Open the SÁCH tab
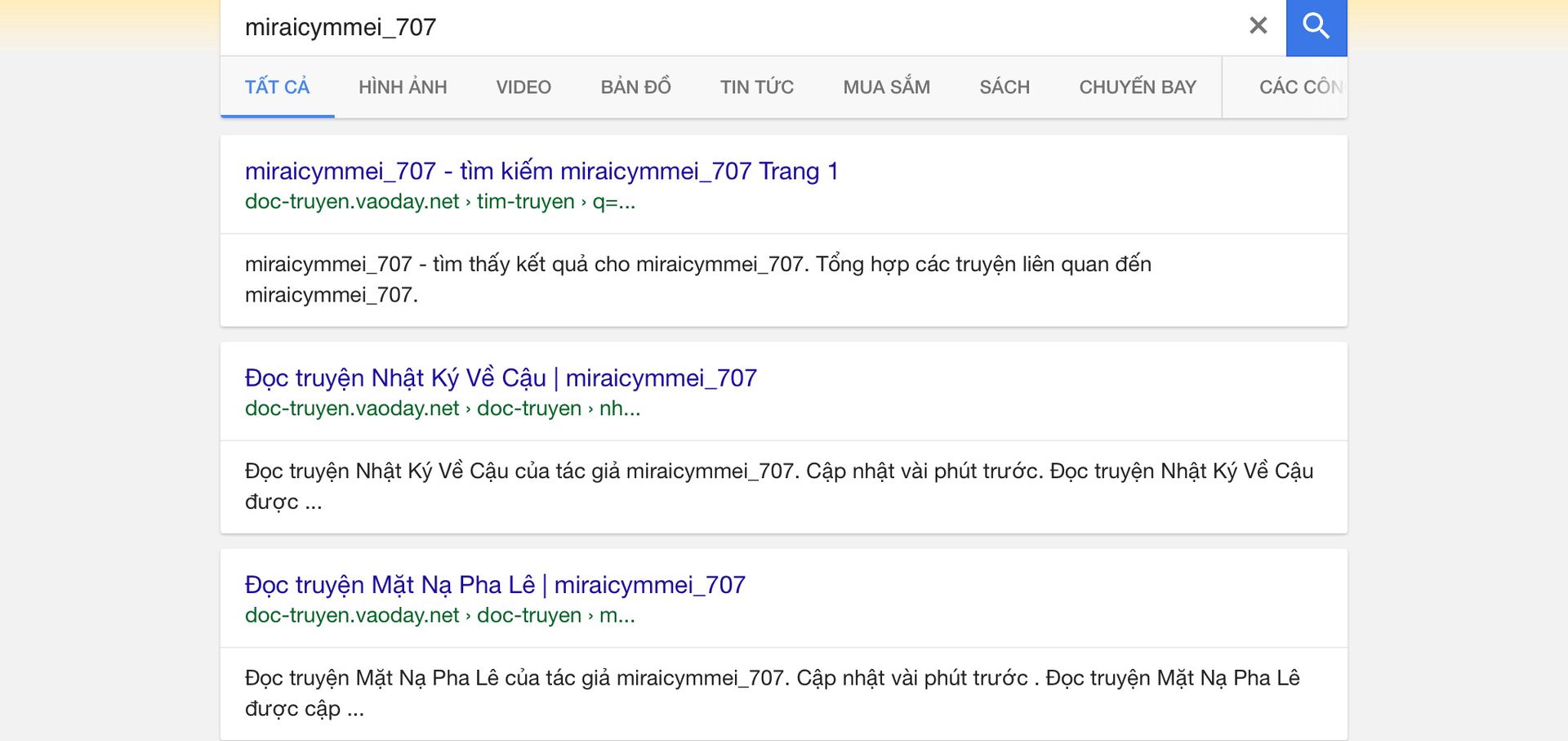Image resolution: width=1568 pixels, height=741 pixels. [1004, 87]
